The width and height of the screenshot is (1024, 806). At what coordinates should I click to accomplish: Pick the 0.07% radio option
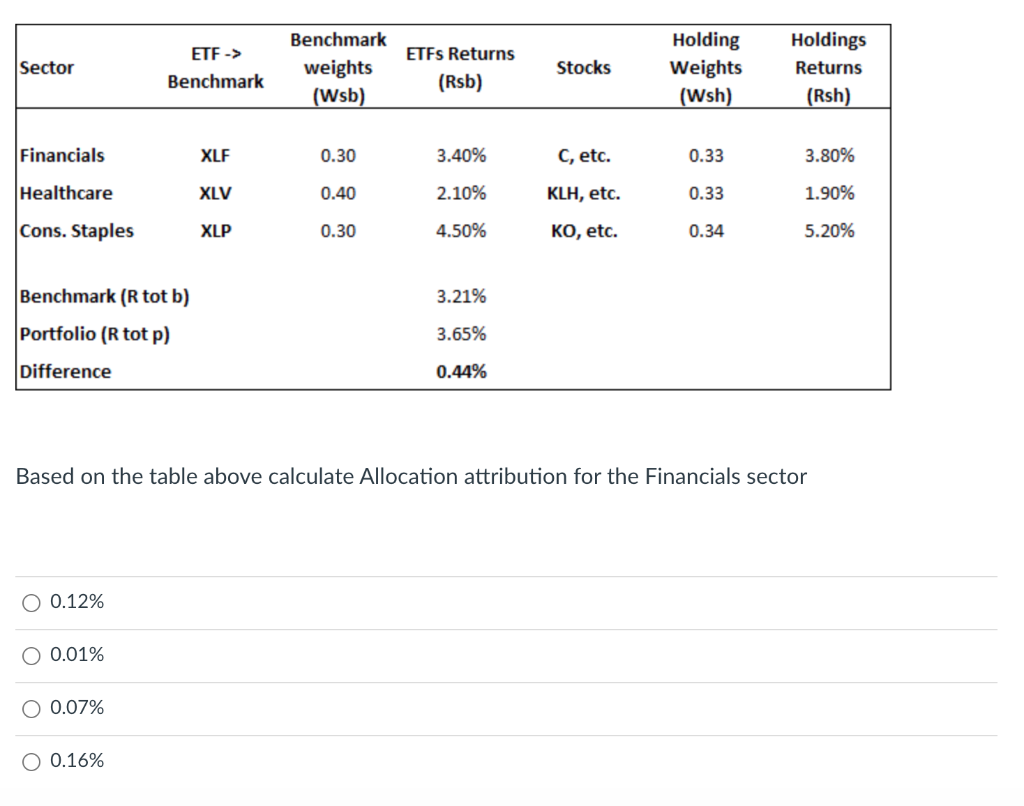click(x=31, y=708)
